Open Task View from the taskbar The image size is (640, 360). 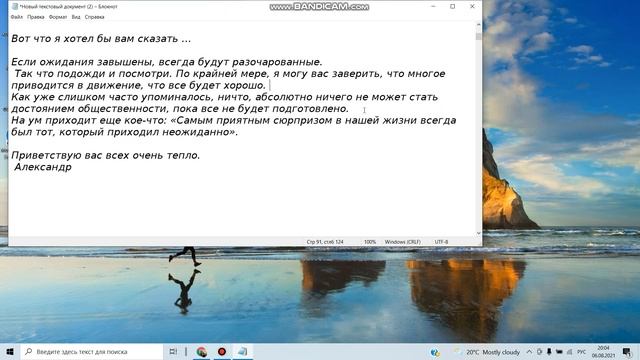pos(173,351)
